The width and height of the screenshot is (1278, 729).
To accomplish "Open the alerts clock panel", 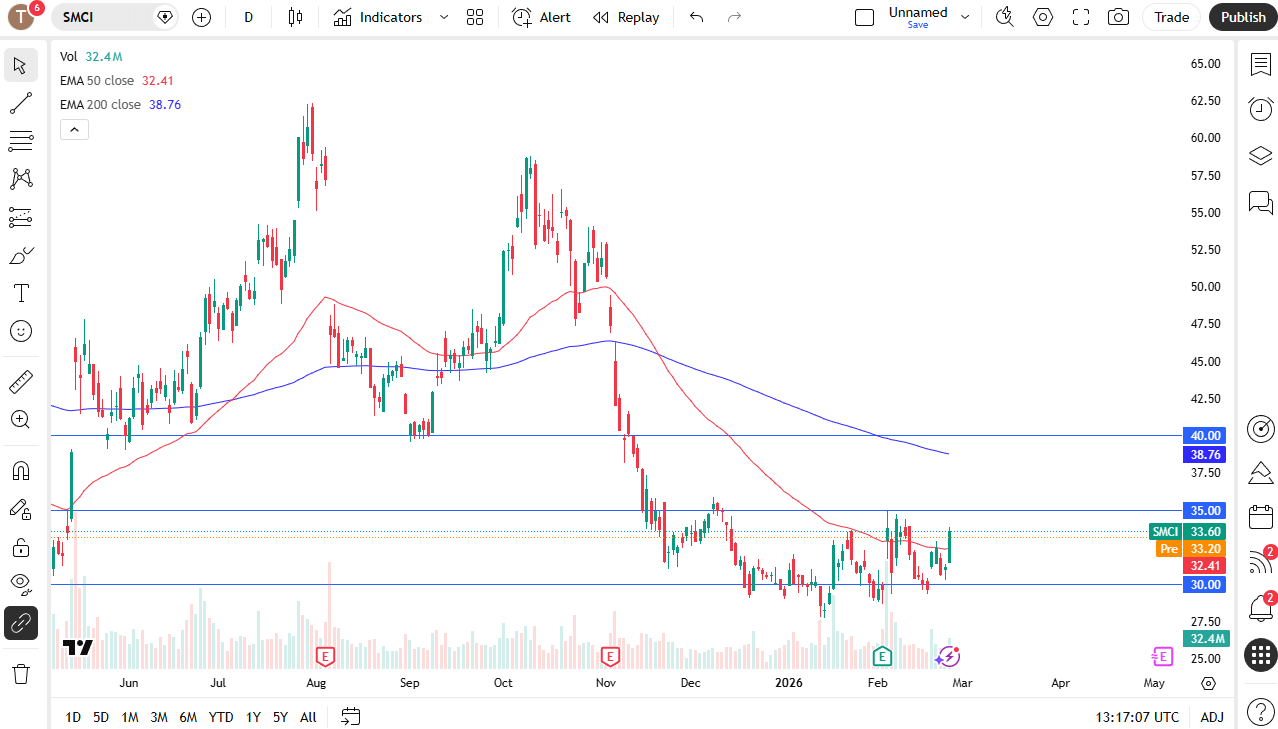I will [x=1260, y=109].
